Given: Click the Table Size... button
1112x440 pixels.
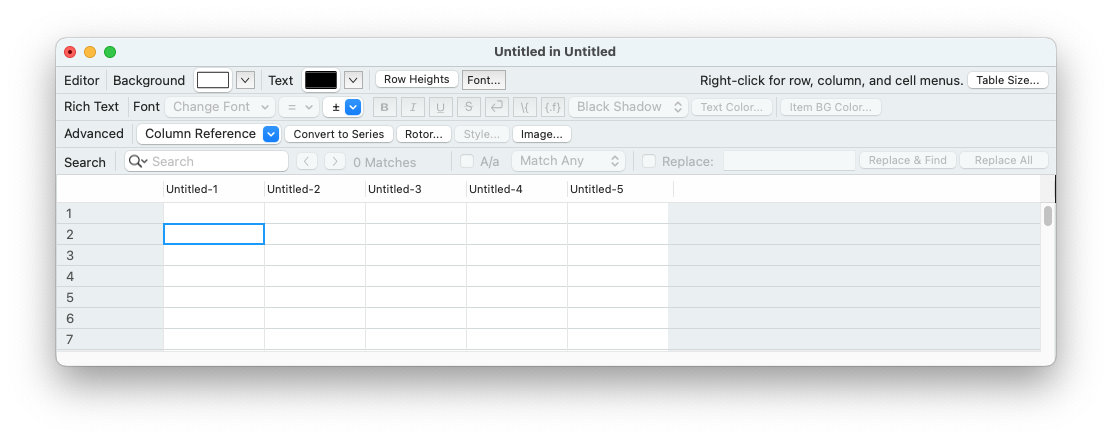Looking at the screenshot, I should (x=1007, y=80).
